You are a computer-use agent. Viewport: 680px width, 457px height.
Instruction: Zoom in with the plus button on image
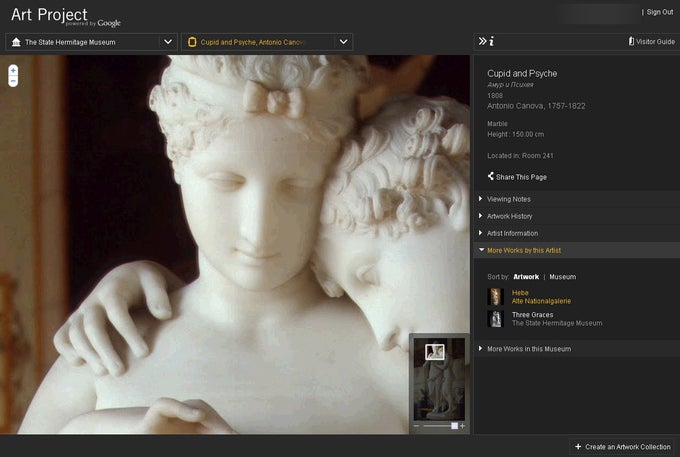click(x=13, y=70)
